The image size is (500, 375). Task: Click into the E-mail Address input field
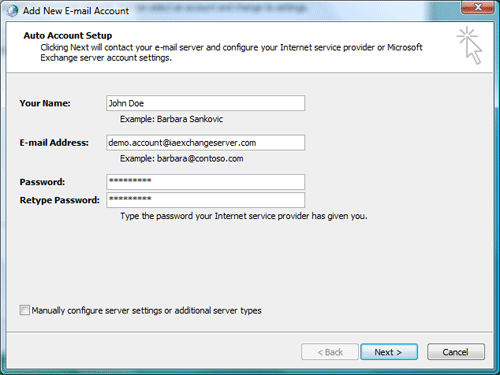[205, 143]
